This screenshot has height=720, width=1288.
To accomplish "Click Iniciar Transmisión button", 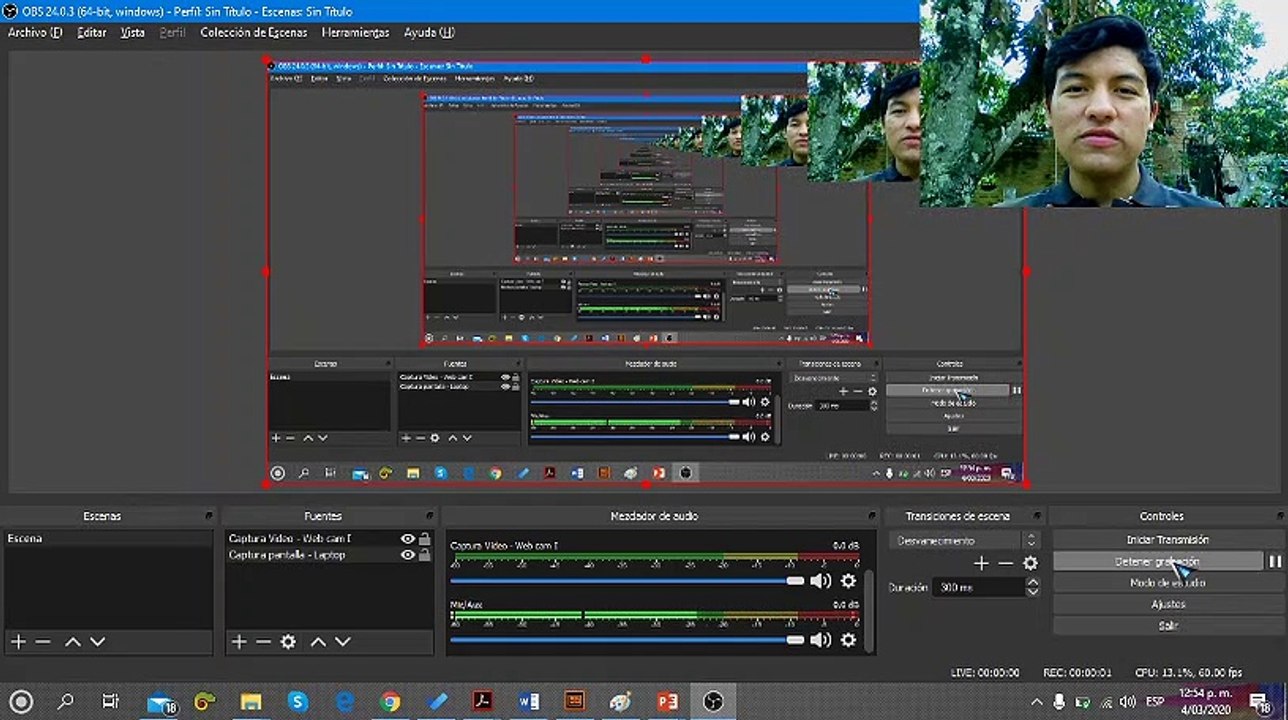I will click(x=1167, y=540).
